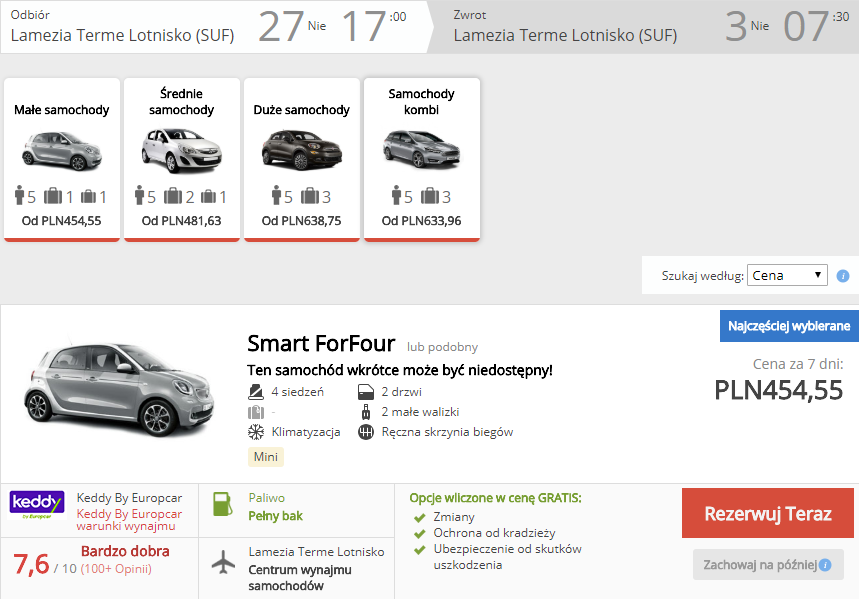The height and width of the screenshot is (599, 859).
Task: Click the Rezerwuj Teraz button
Action: [x=768, y=514]
